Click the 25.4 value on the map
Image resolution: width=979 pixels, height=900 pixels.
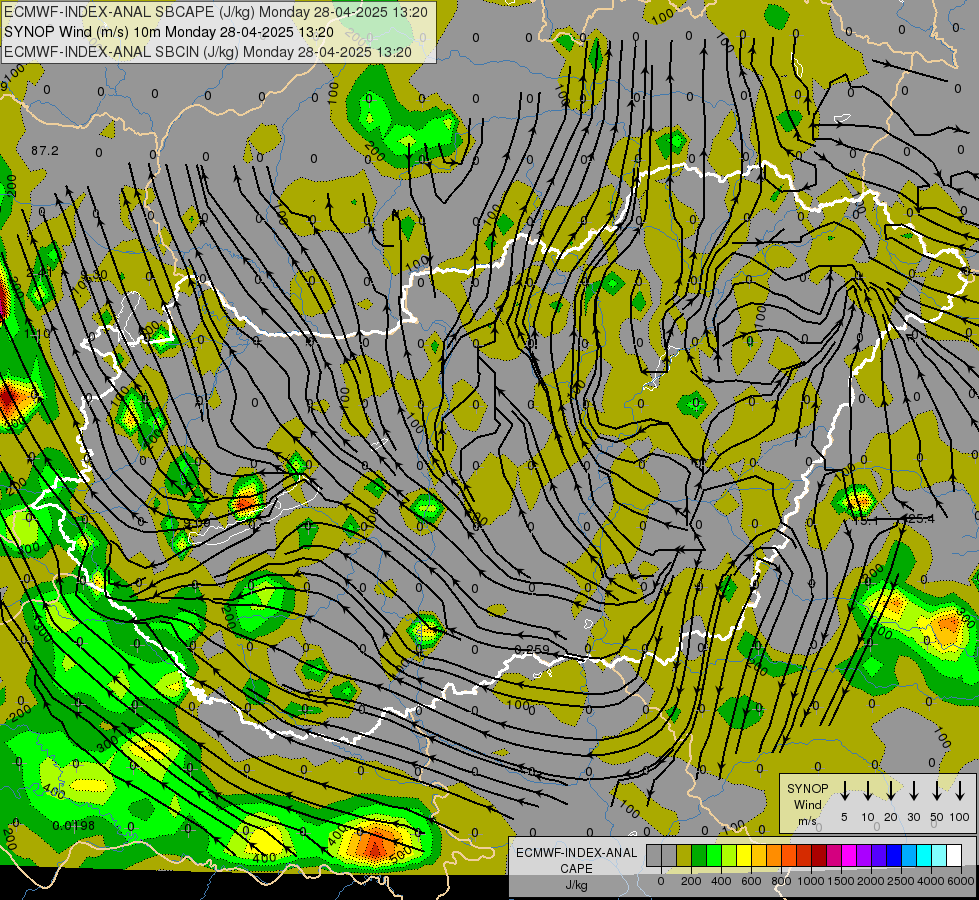[x=921, y=518]
